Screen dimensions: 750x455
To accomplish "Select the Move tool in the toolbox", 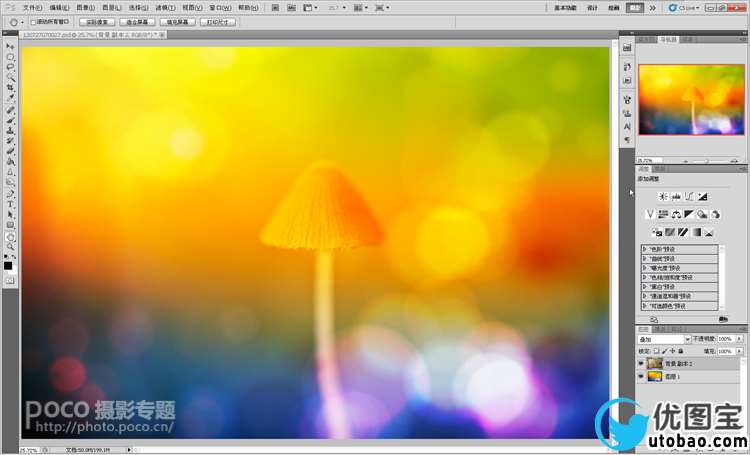I will [10, 46].
